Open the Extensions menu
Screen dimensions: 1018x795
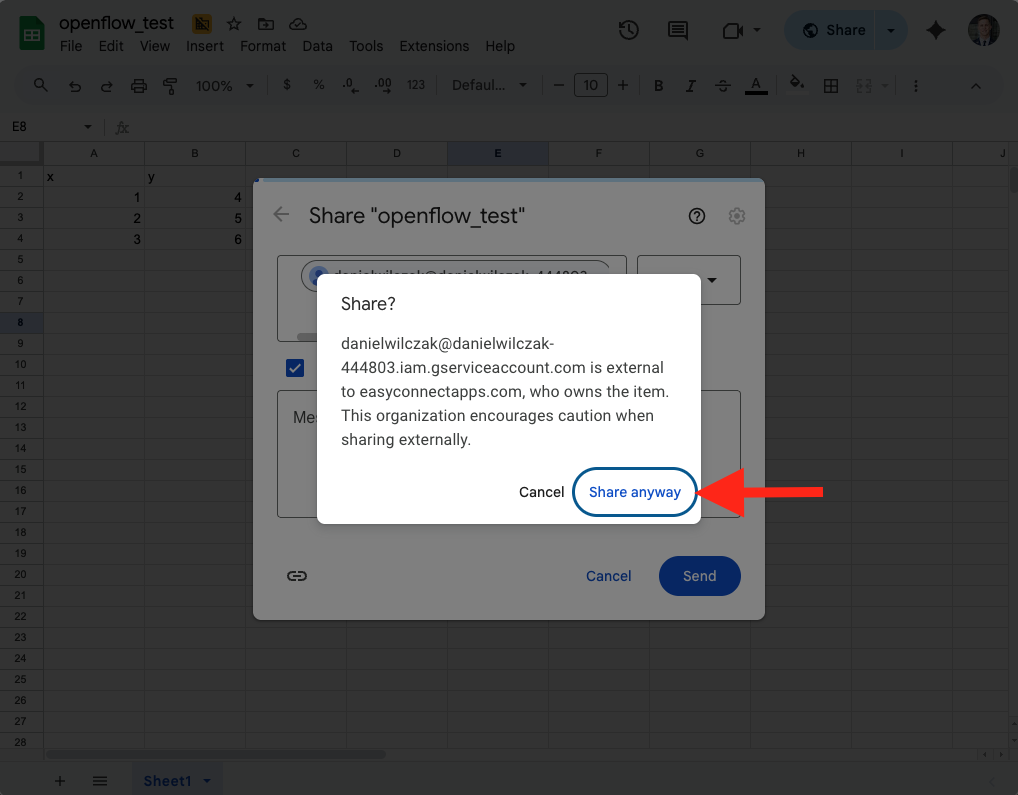click(434, 46)
